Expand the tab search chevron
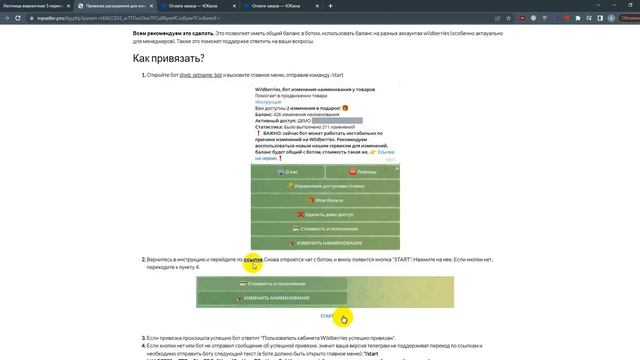 coord(598,5)
